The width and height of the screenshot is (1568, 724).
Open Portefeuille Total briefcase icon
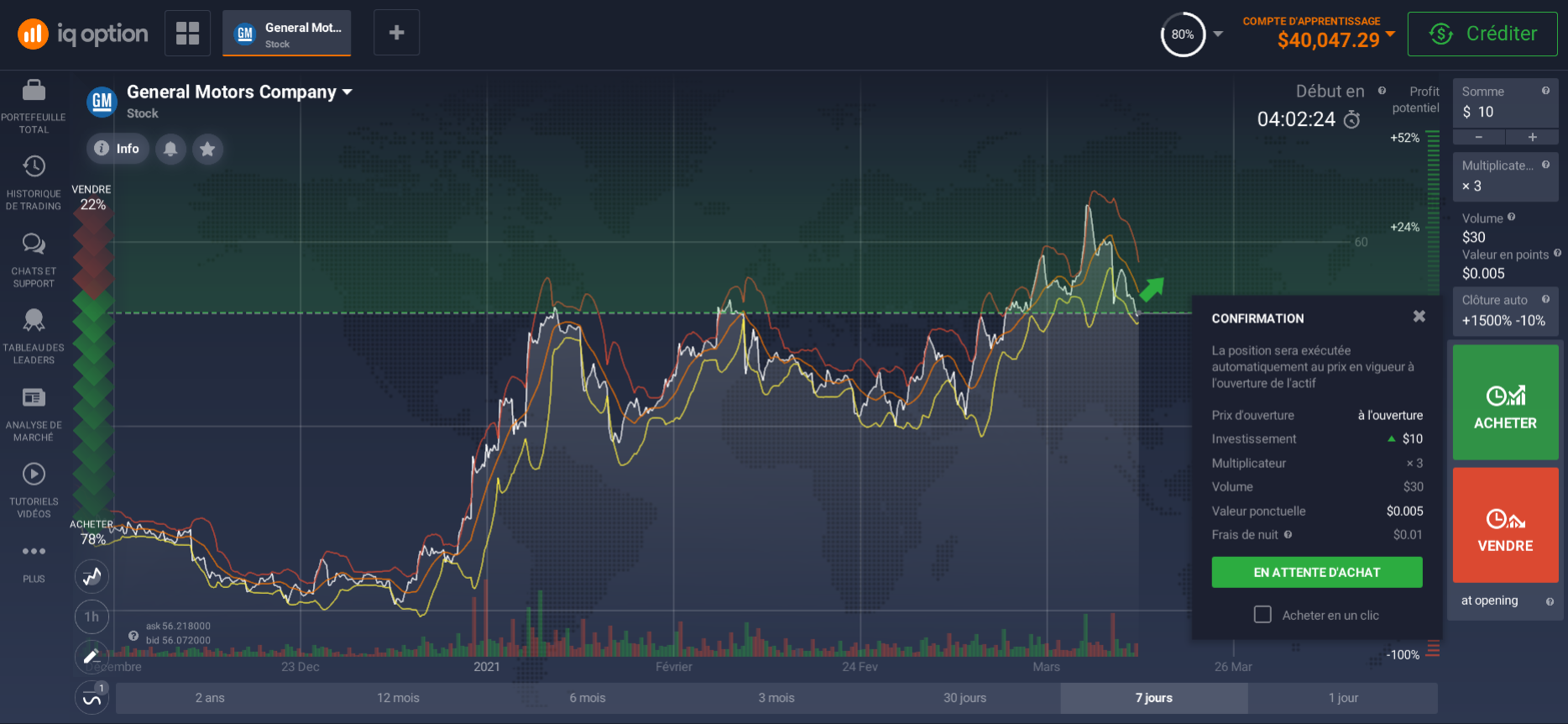(x=34, y=90)
